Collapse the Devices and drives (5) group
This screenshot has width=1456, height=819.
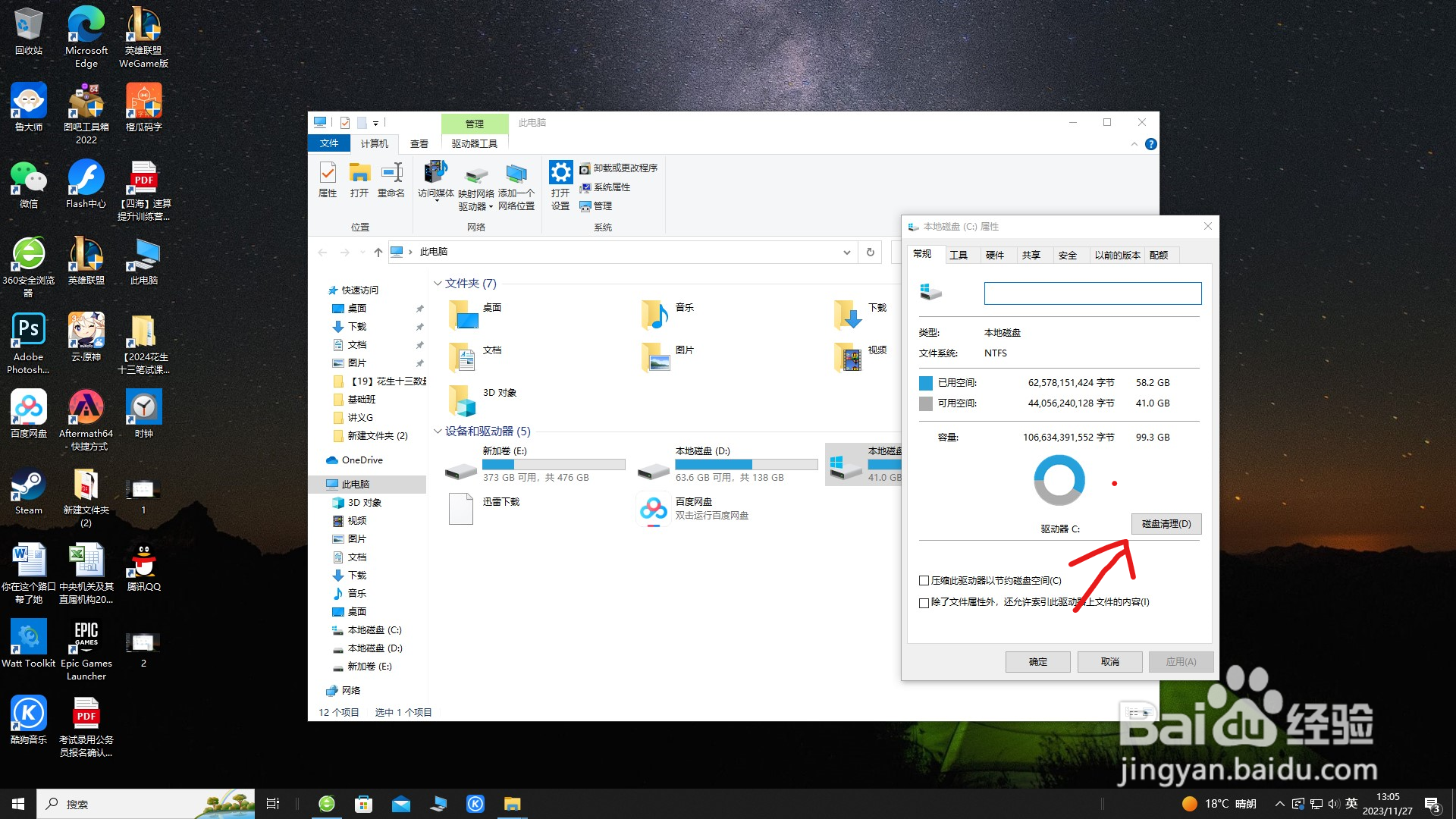[x=438, y=431]
